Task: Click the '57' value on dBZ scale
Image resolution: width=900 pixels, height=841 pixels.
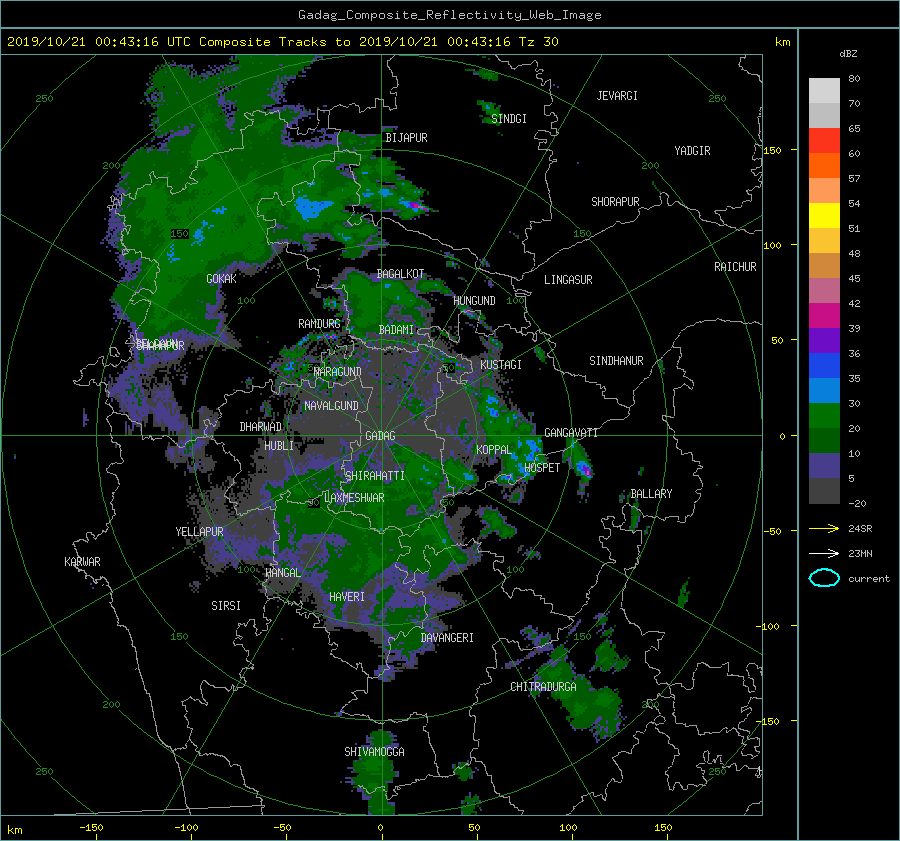Action: 854,179
